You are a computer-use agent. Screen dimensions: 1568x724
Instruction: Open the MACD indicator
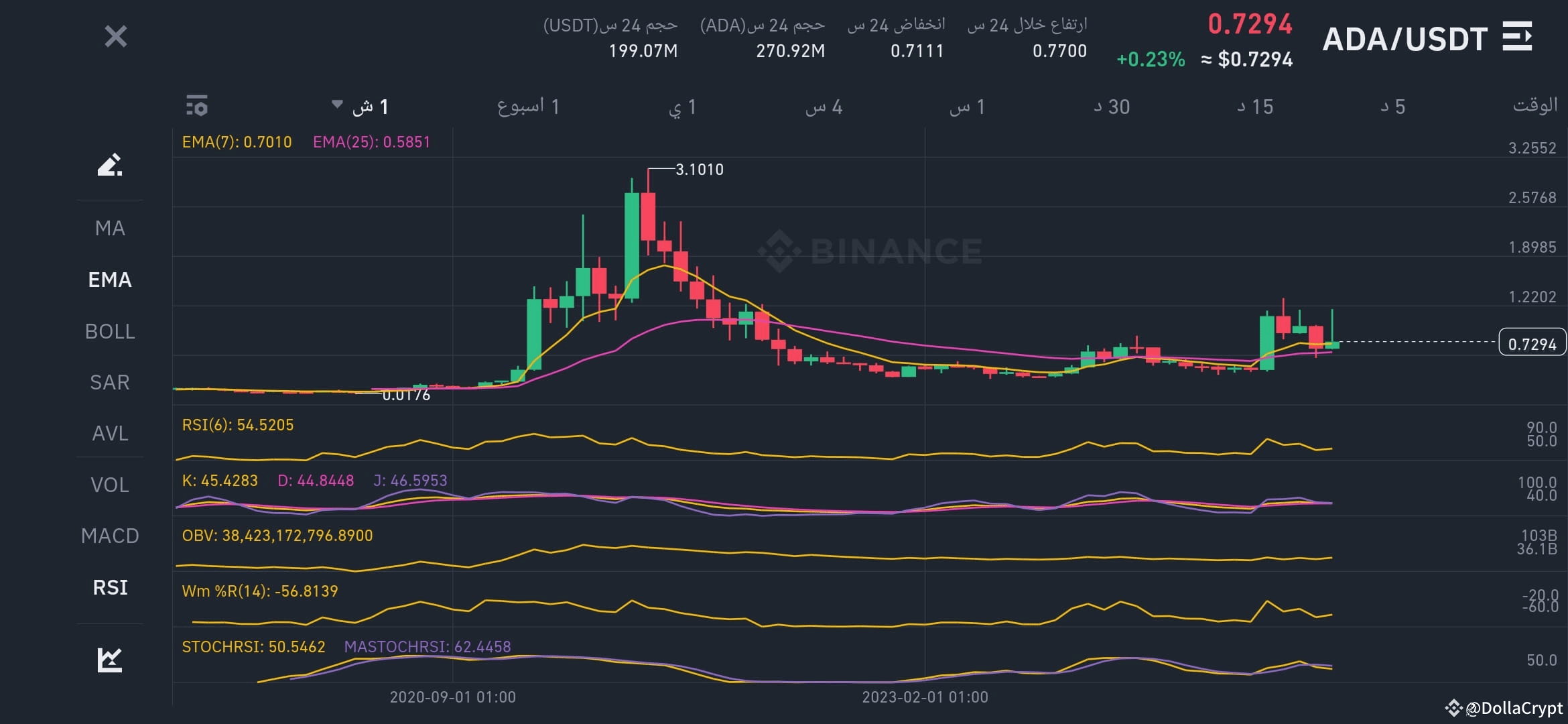(x=110, y=536)
